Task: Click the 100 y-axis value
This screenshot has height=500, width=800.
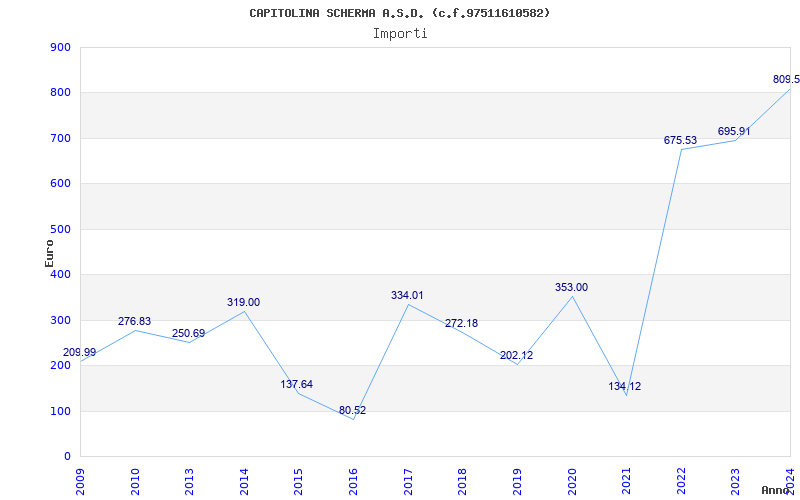Action: pyautogui.click(x=60, y=411)
